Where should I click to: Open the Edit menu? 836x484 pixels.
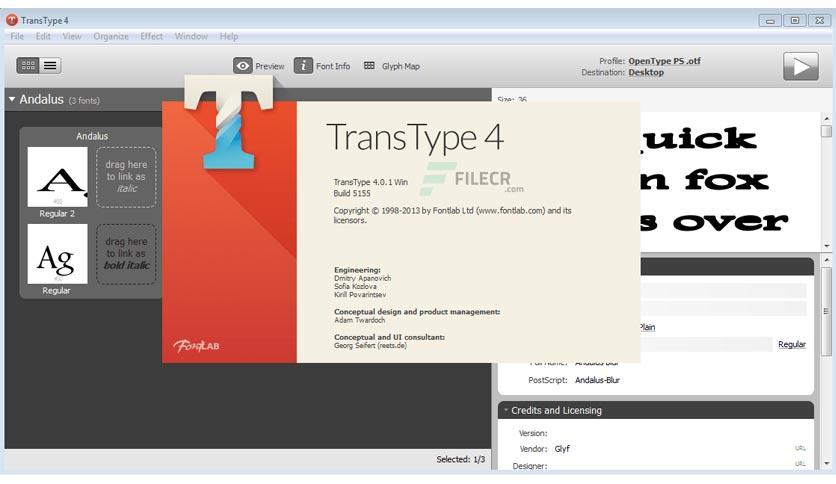[x=43, y=36]
